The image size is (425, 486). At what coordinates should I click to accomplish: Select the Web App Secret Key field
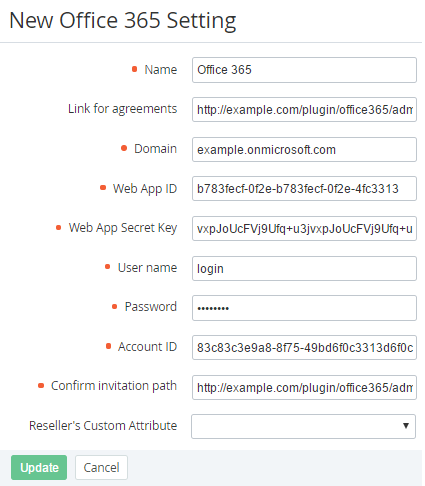[304, 229]
